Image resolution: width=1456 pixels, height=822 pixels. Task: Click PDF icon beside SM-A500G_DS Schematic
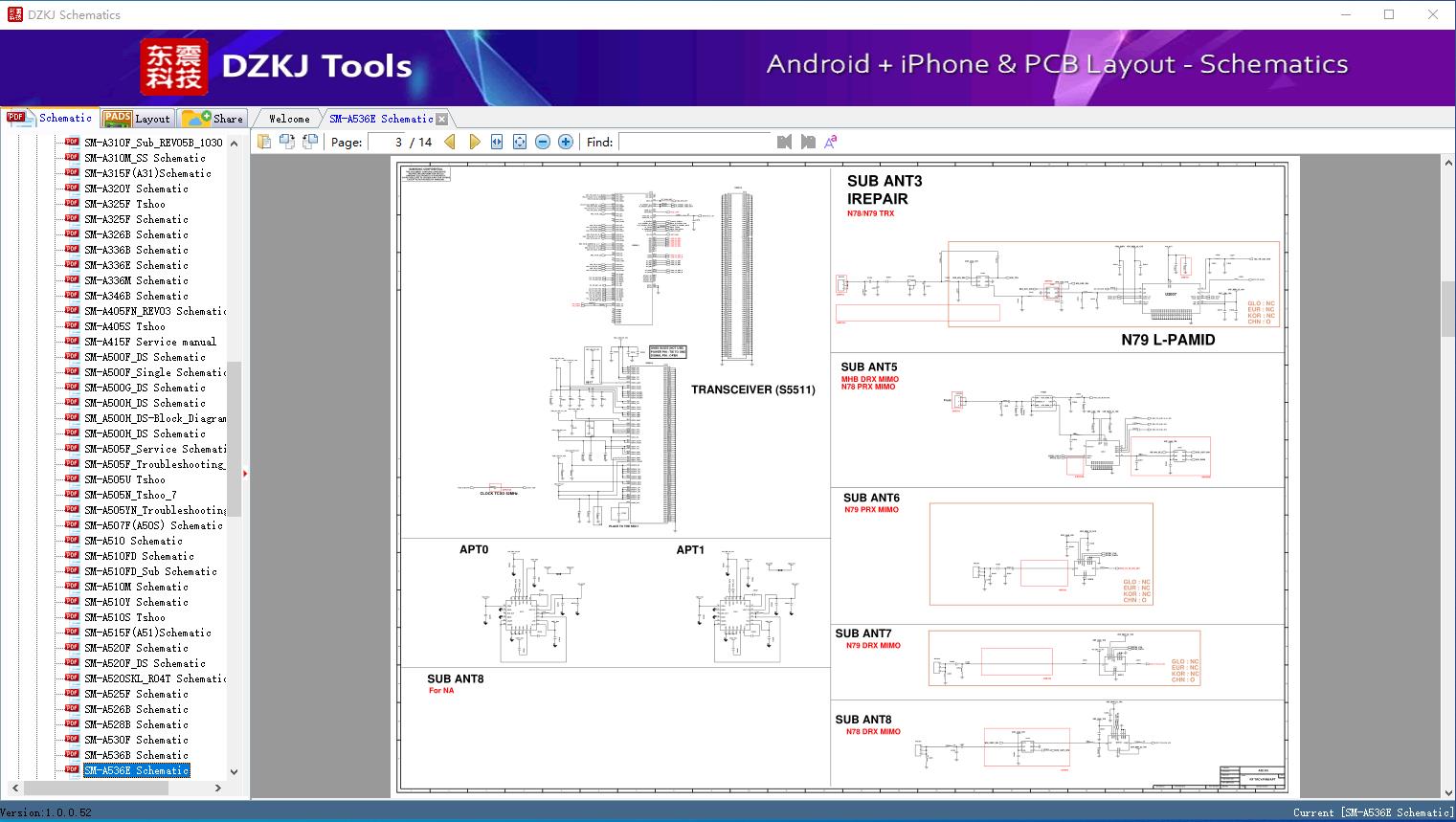(x=72, y=387)
